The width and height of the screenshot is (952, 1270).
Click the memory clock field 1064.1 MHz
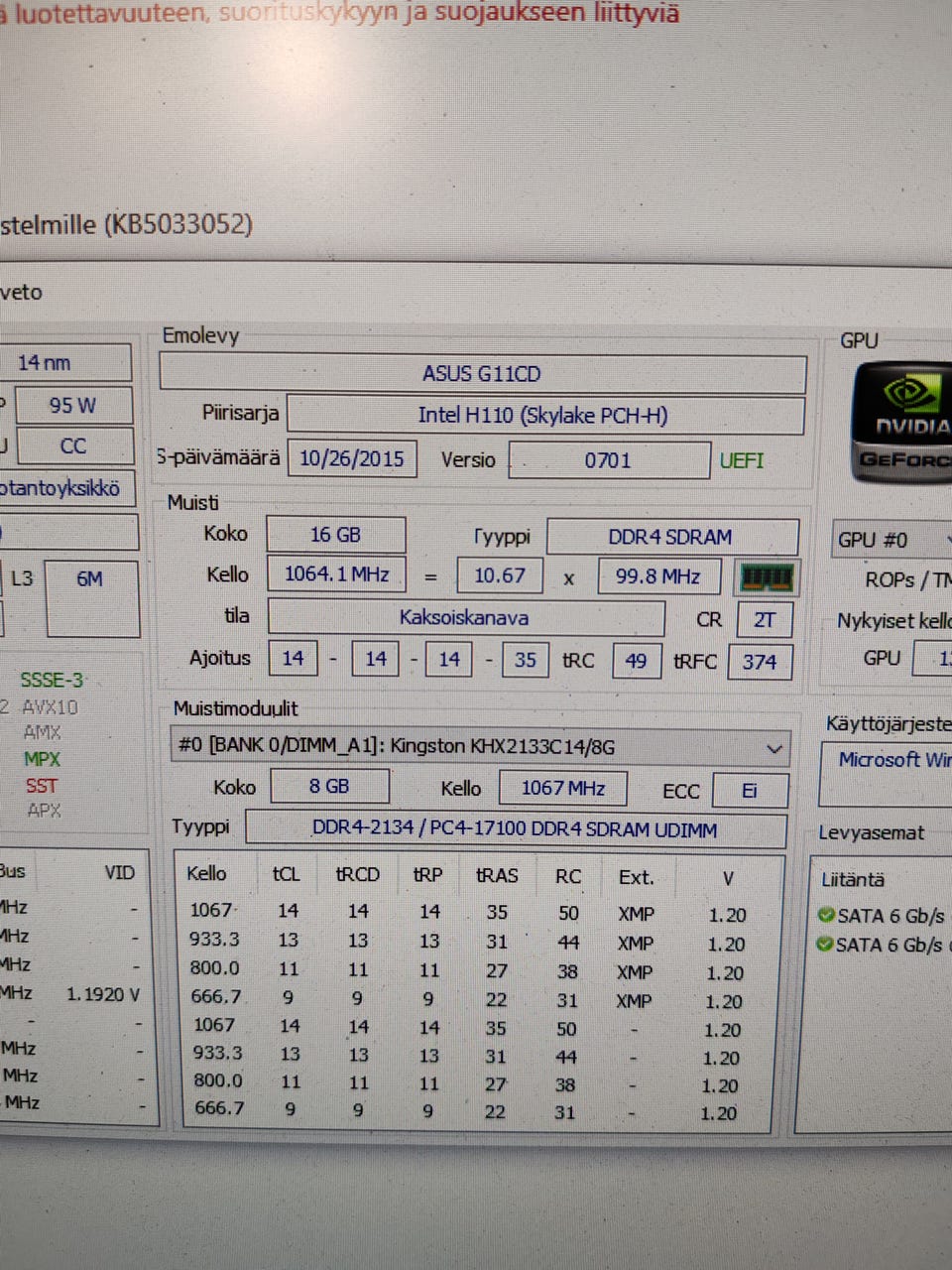[337, 574]
